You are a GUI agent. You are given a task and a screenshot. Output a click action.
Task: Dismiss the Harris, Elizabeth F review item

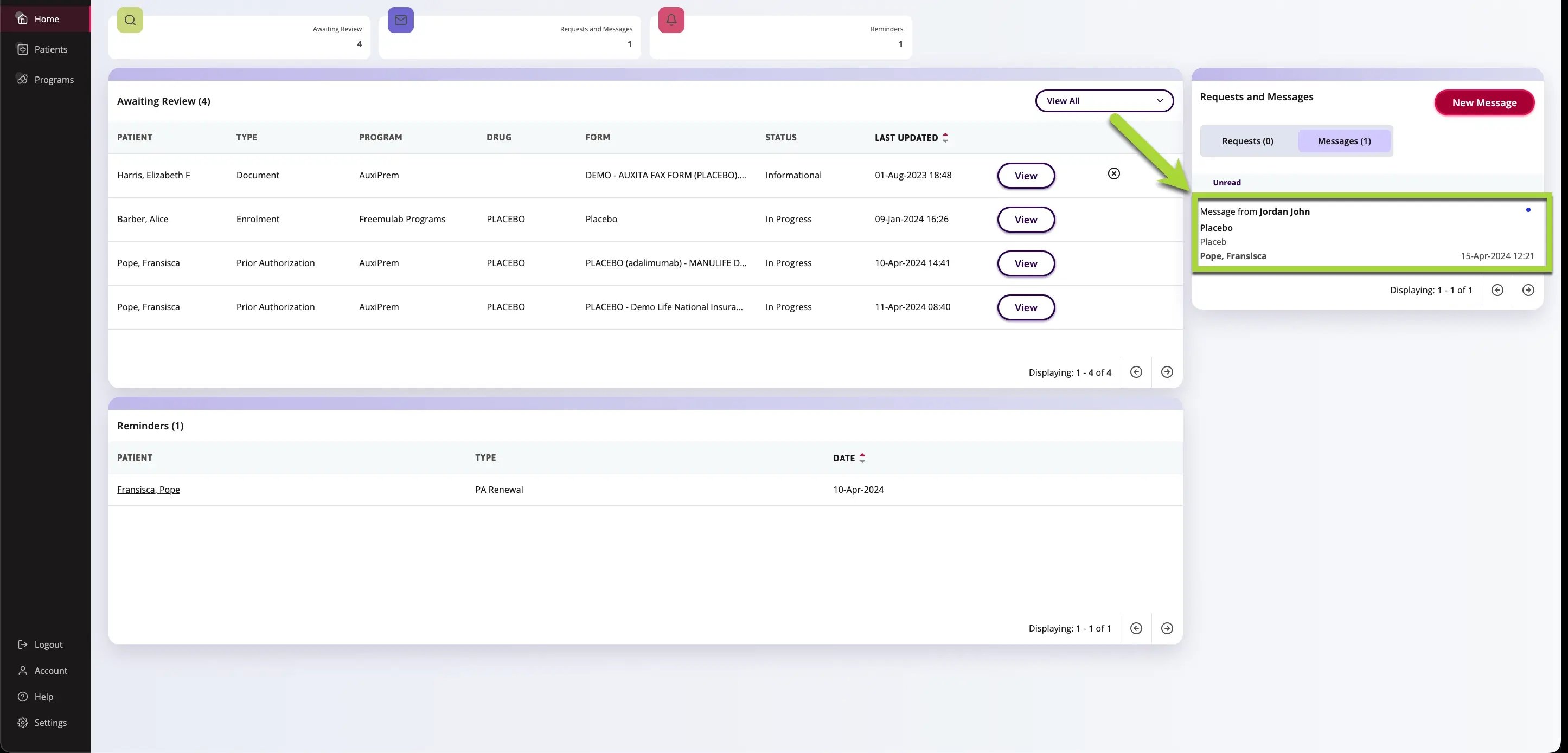click(1113, 173)
